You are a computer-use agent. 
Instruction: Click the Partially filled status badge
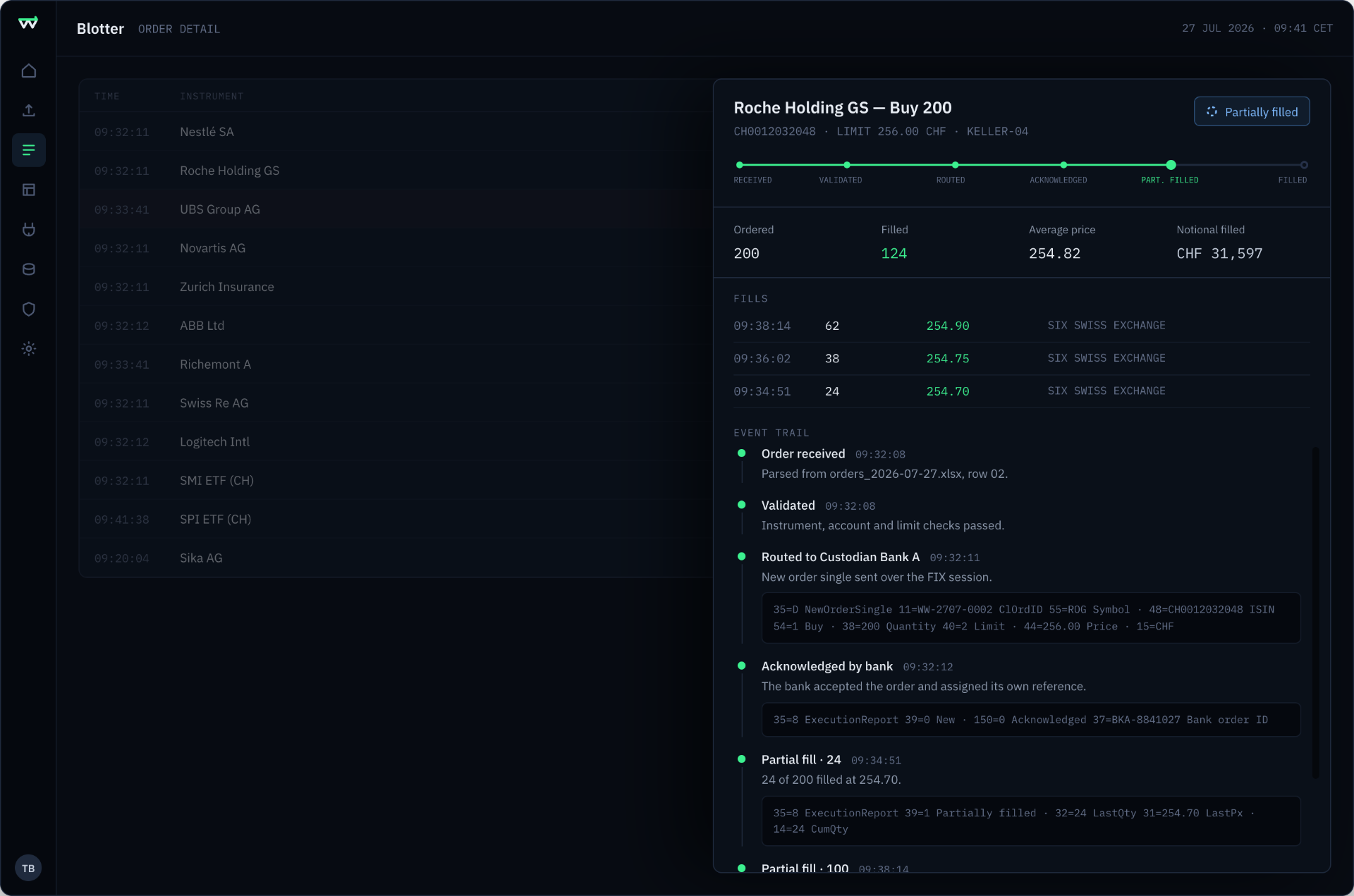[x=1252, y=111]
